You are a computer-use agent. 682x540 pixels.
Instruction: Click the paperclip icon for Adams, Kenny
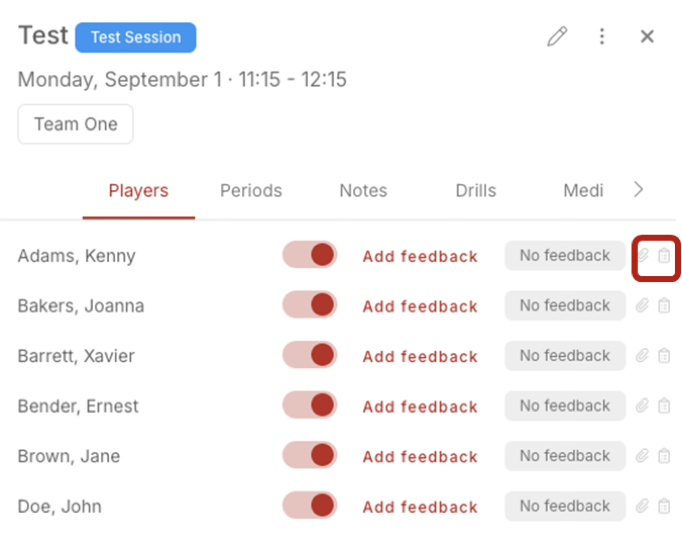point(643,256)
